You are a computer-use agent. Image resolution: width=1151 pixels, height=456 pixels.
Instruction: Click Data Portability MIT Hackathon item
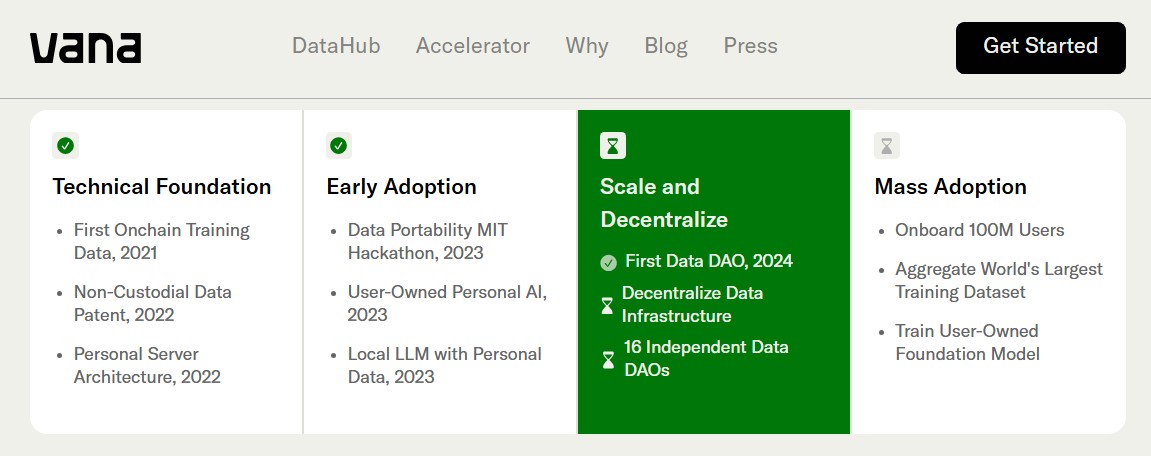coord(428,242)
